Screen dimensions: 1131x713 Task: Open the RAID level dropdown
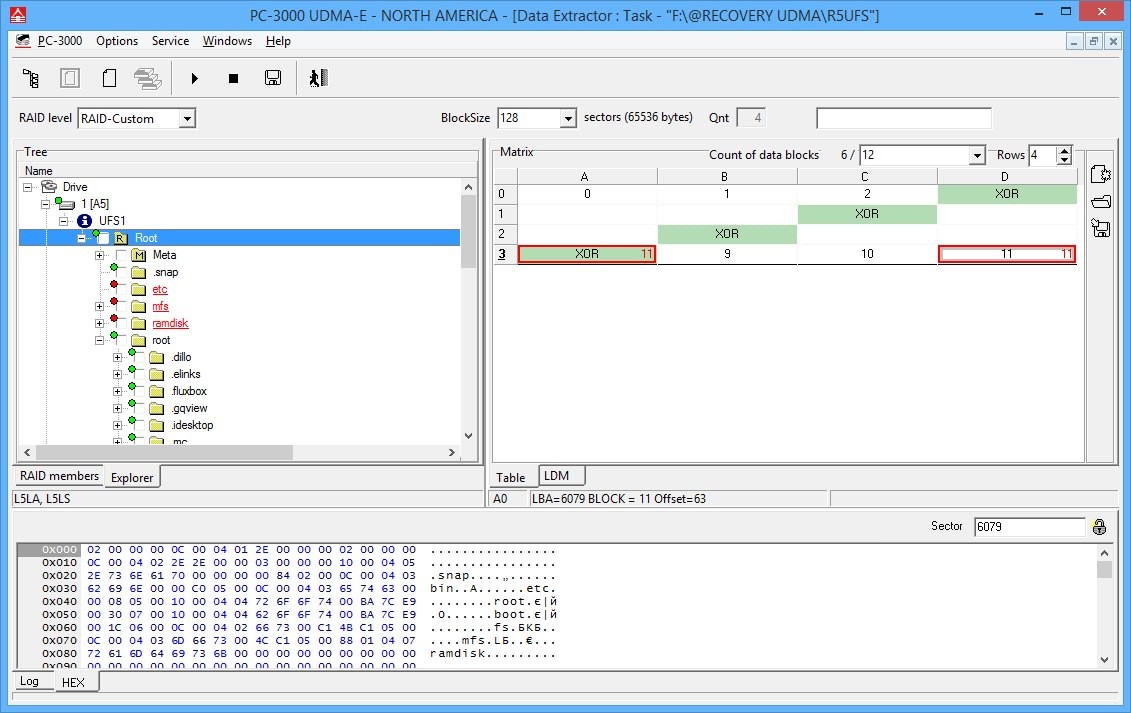(x=186, y=119)
